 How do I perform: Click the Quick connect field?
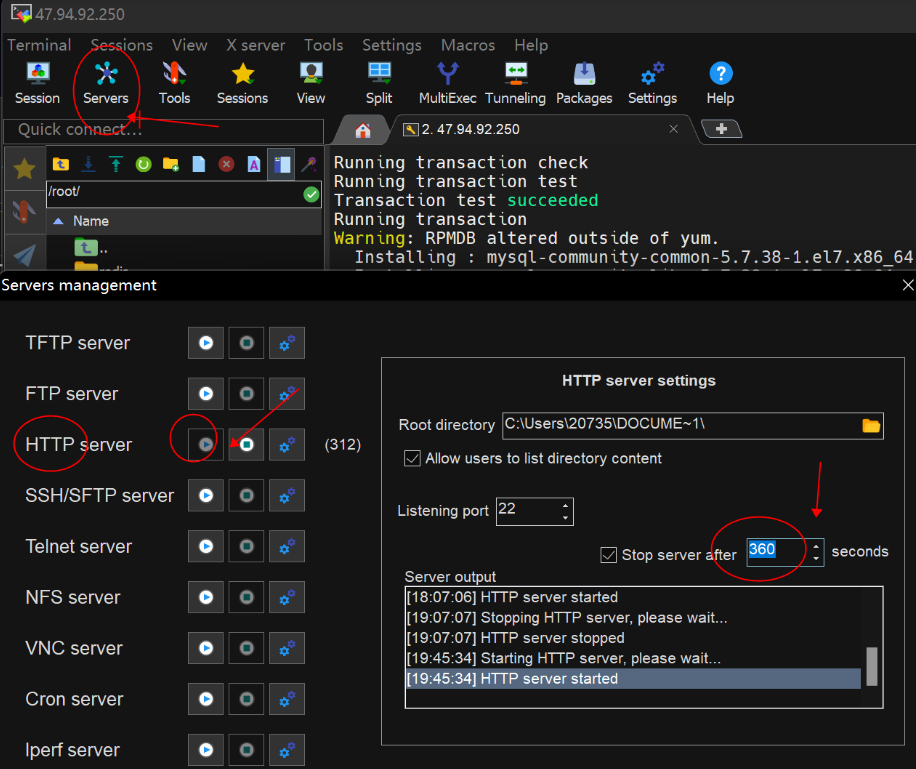164,130
